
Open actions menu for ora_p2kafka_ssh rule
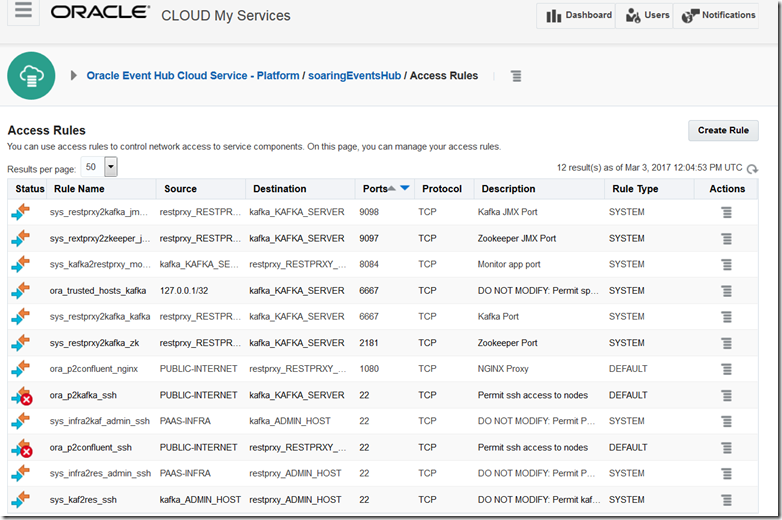[727, 395]
